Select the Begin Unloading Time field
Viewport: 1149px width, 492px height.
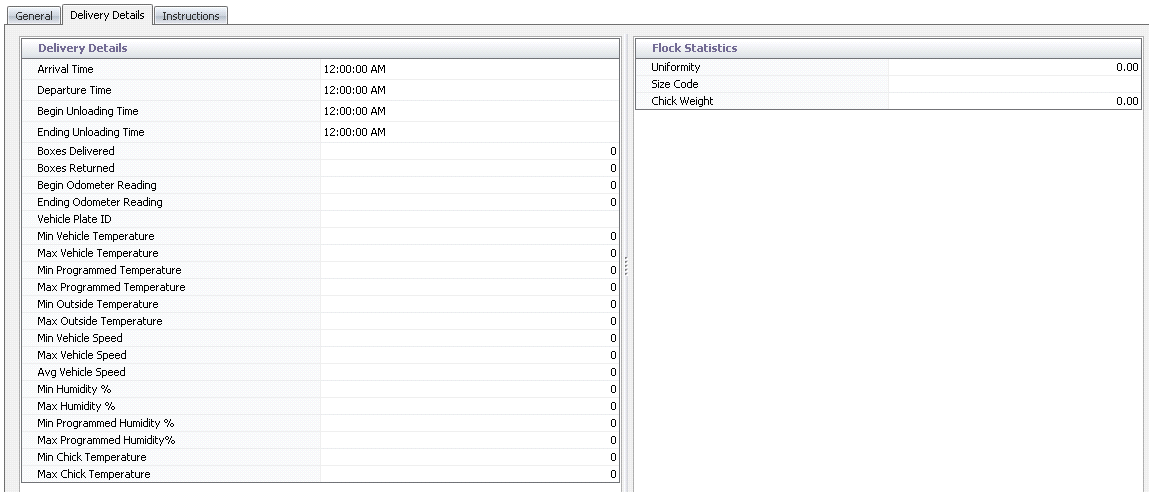click(x=469, y=112)
